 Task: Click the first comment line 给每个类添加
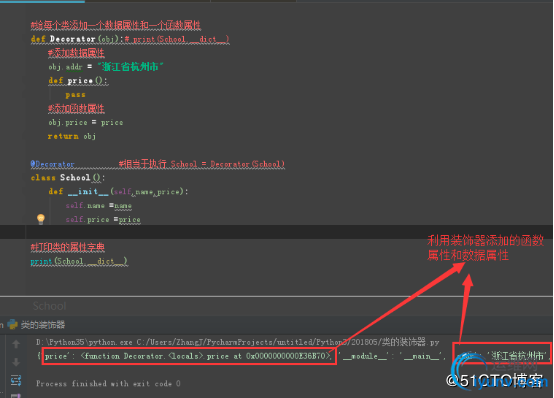tap(116, 25)
